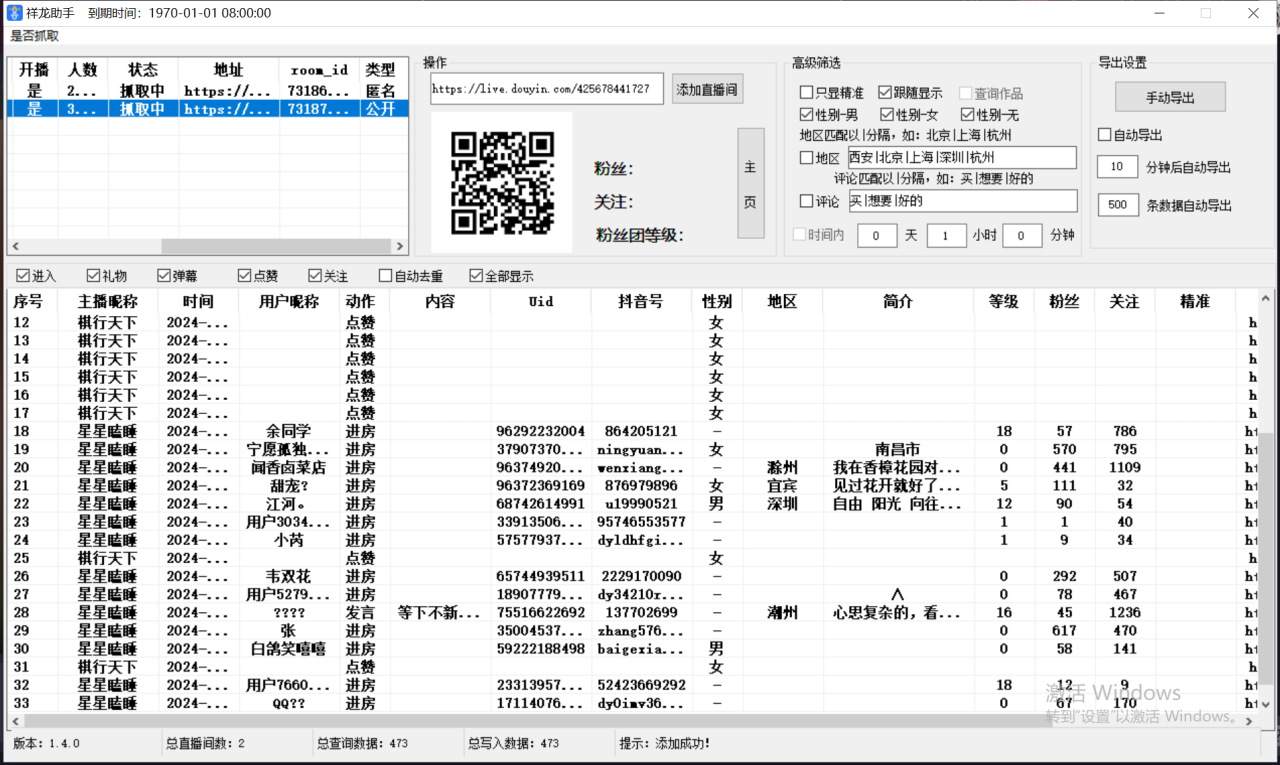
Task: Click the 主播昵称 column header
Action: (x=107, y=301)
